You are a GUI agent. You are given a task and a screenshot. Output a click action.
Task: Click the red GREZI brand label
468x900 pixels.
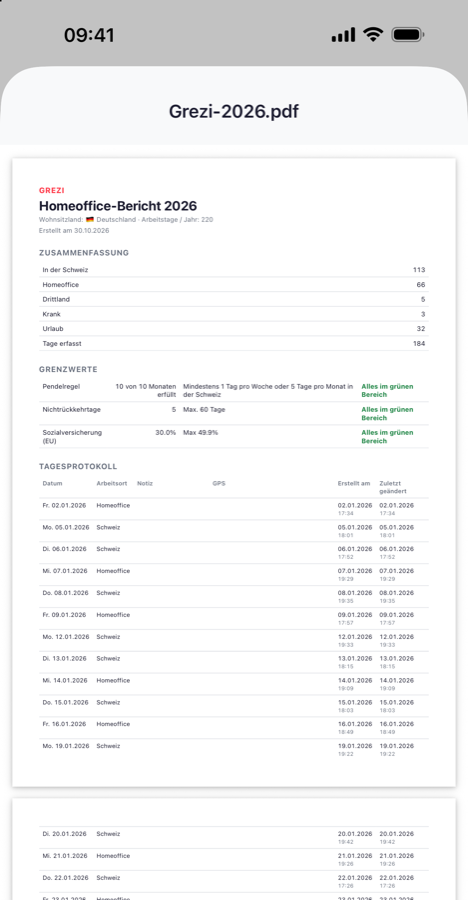click(x=52, y=191)
